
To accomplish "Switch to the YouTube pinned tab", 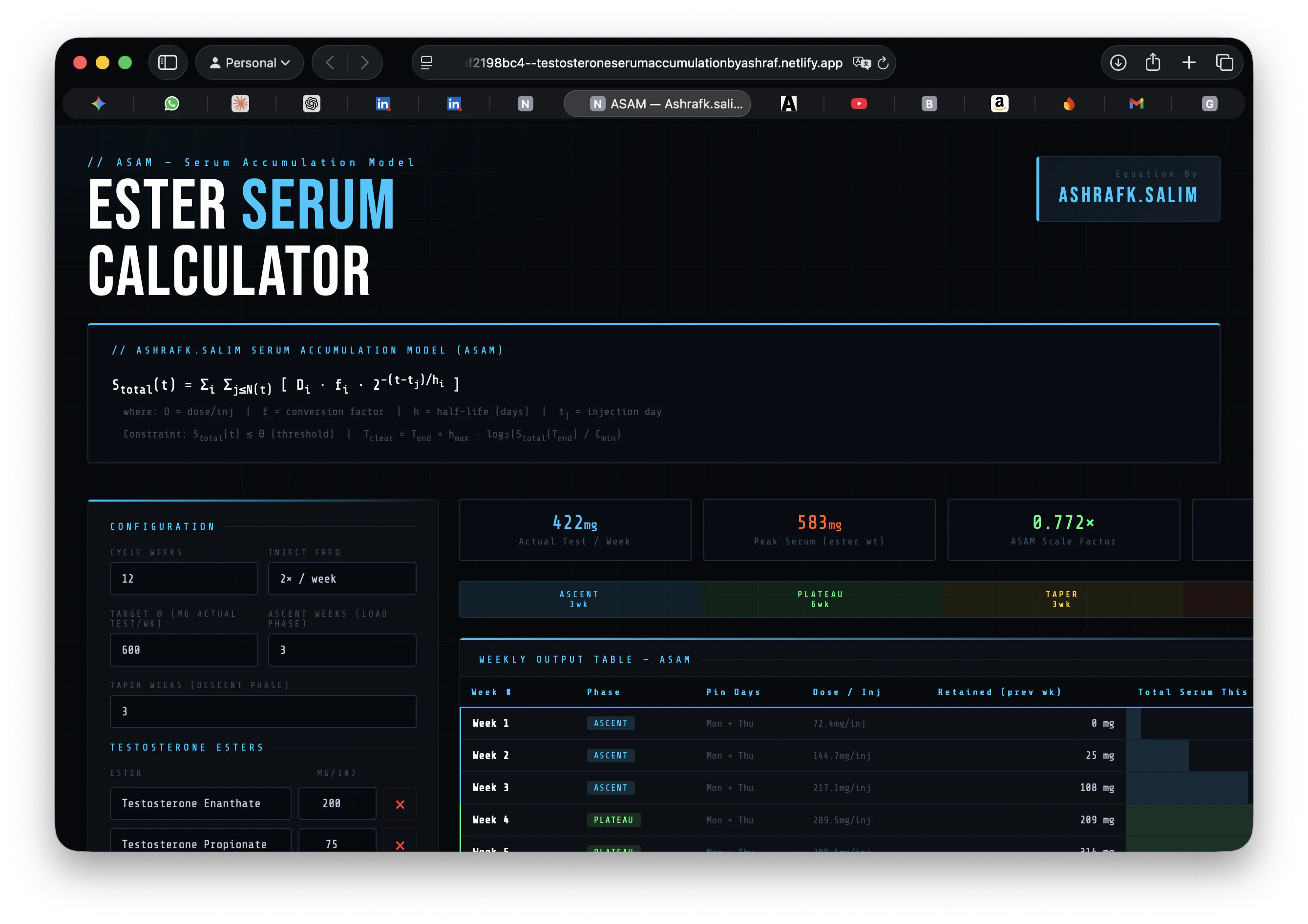I will [x=859, y=104].
